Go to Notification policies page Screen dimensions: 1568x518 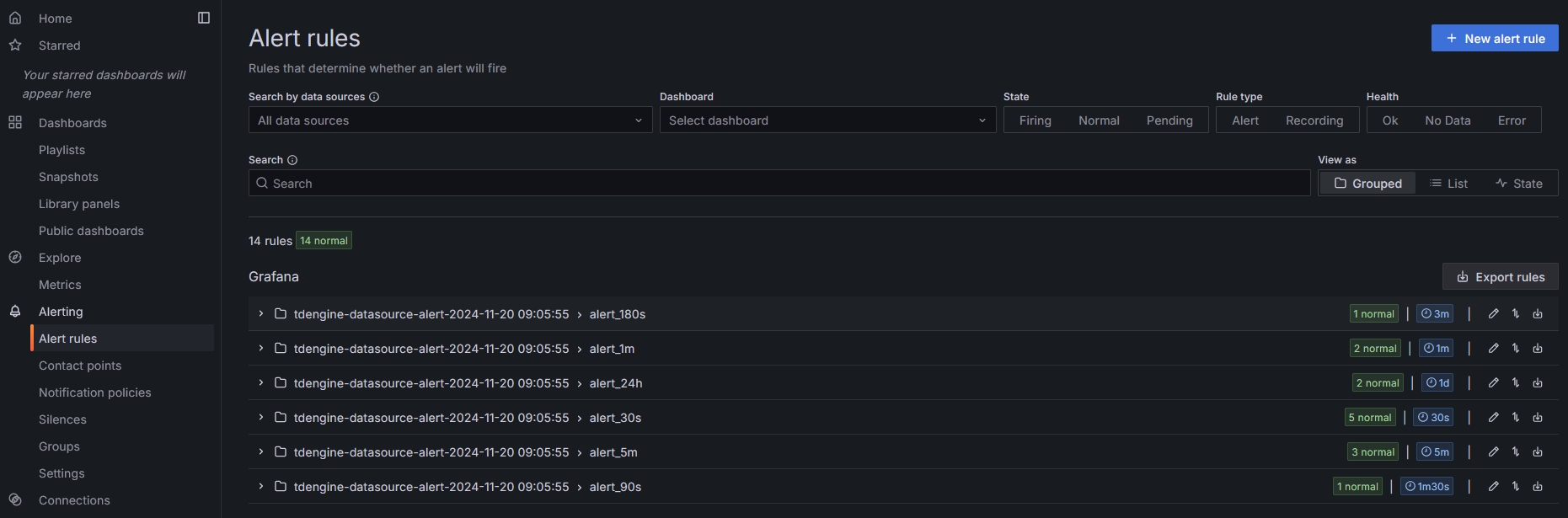tap(95, 393)
